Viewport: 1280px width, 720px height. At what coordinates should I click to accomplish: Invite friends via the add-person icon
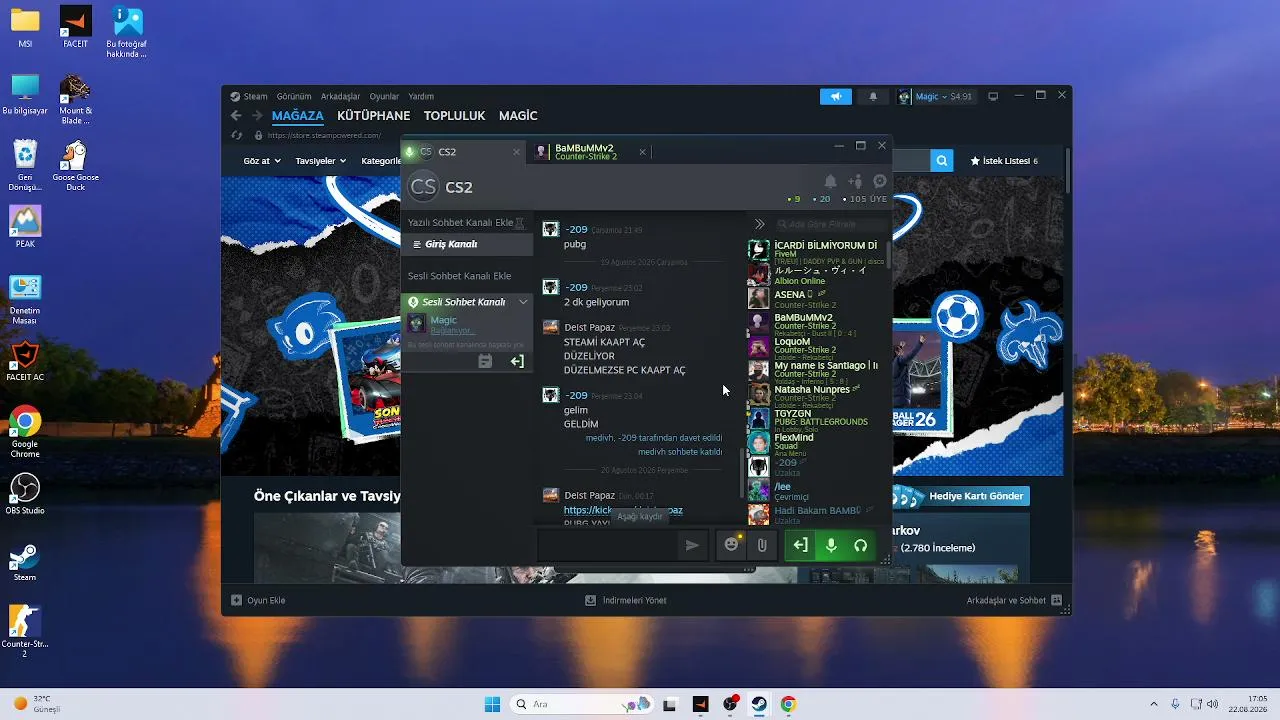pos(855,182)
